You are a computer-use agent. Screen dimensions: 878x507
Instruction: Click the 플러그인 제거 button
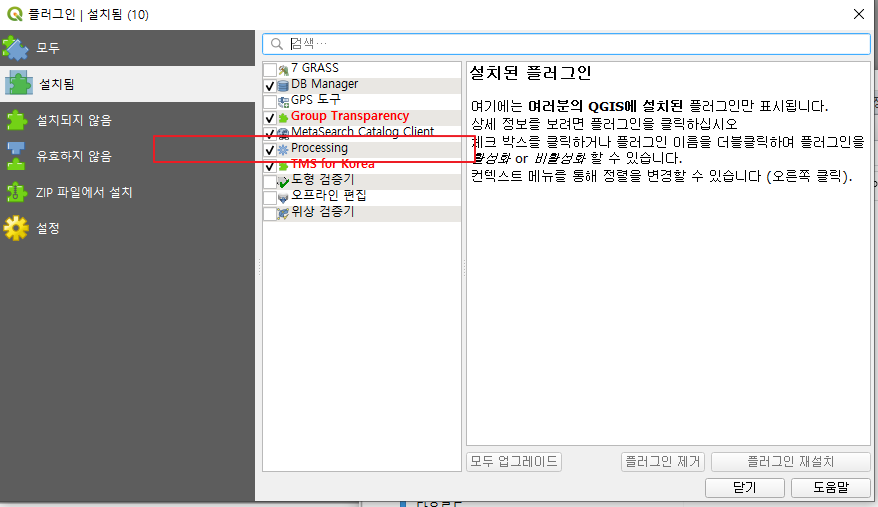coord(662,462)
